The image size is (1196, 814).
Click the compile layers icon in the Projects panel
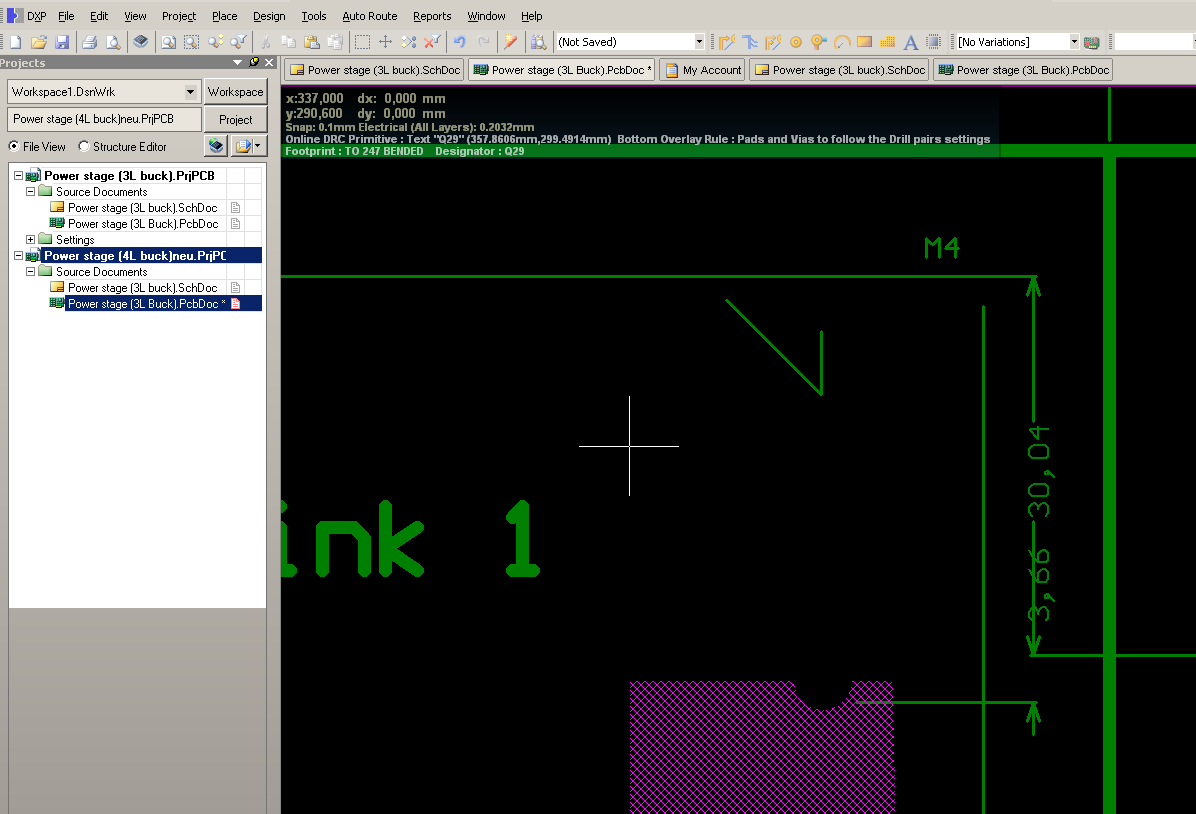coord(217,145)
